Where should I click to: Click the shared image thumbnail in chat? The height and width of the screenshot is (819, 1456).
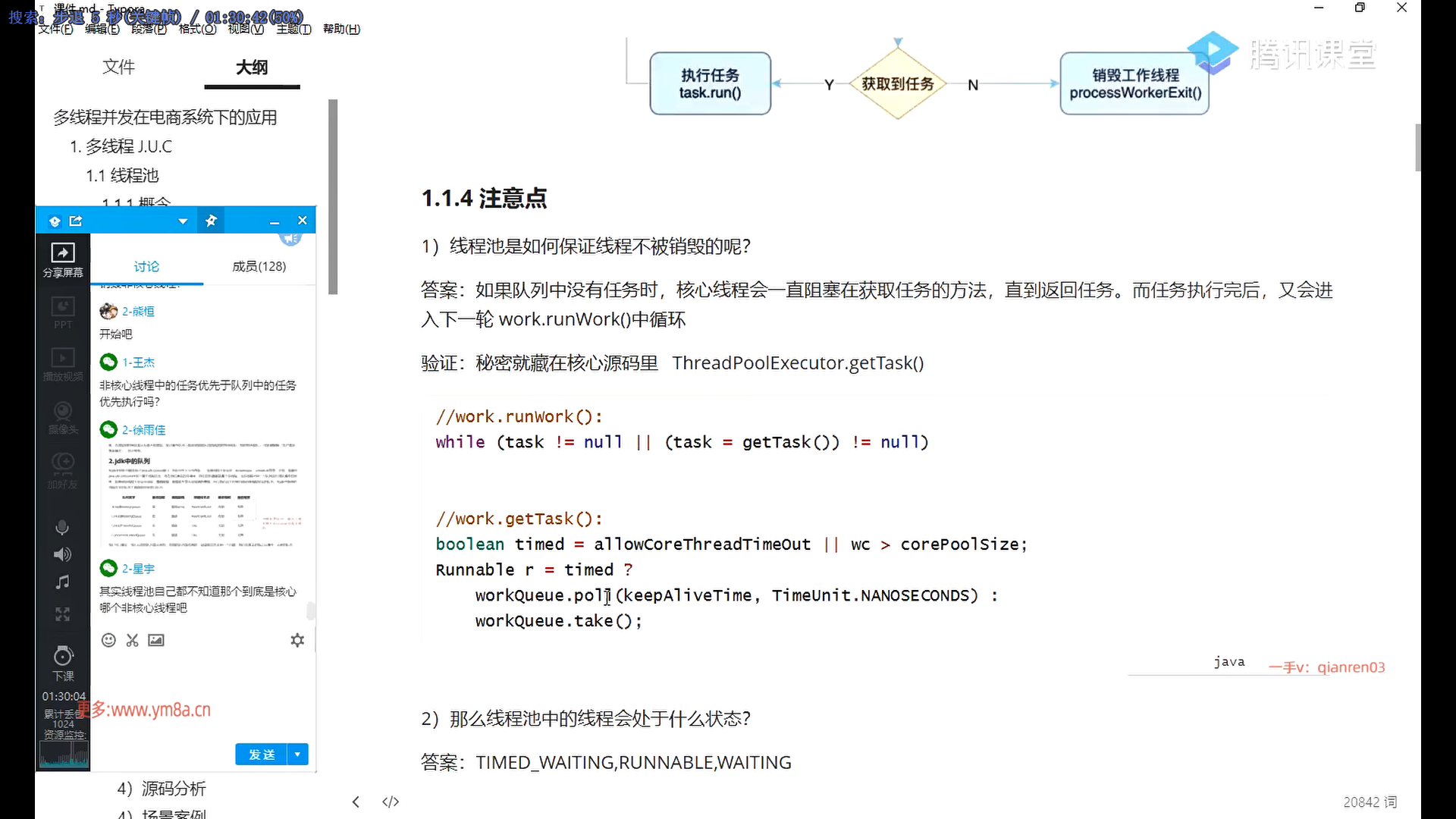(201, 494)
